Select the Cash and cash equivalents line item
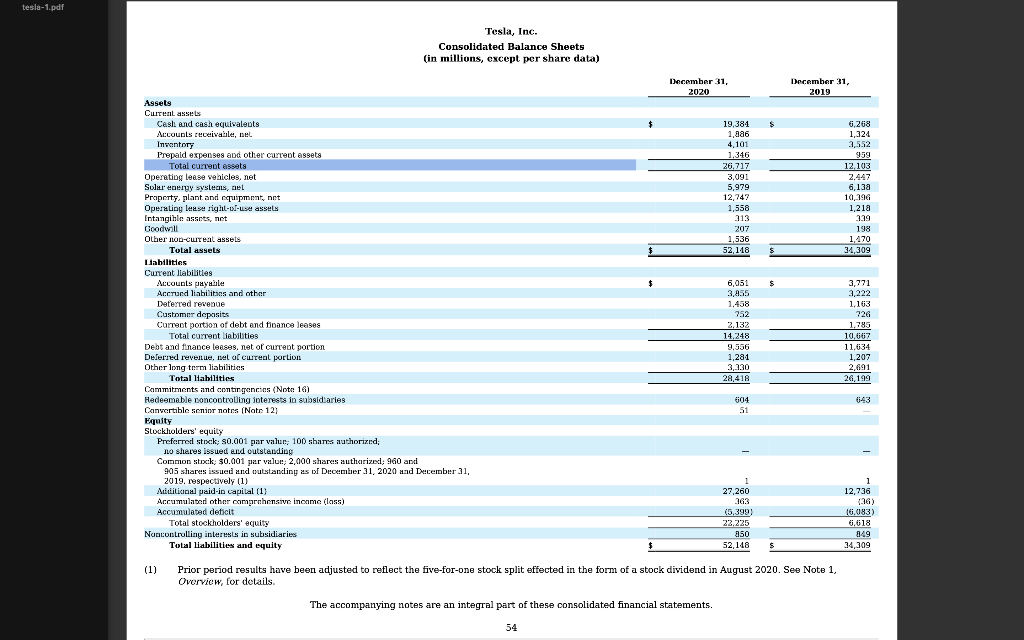Image resolution: width=1024 pixels, height=640 pixels. coord(207,122)
